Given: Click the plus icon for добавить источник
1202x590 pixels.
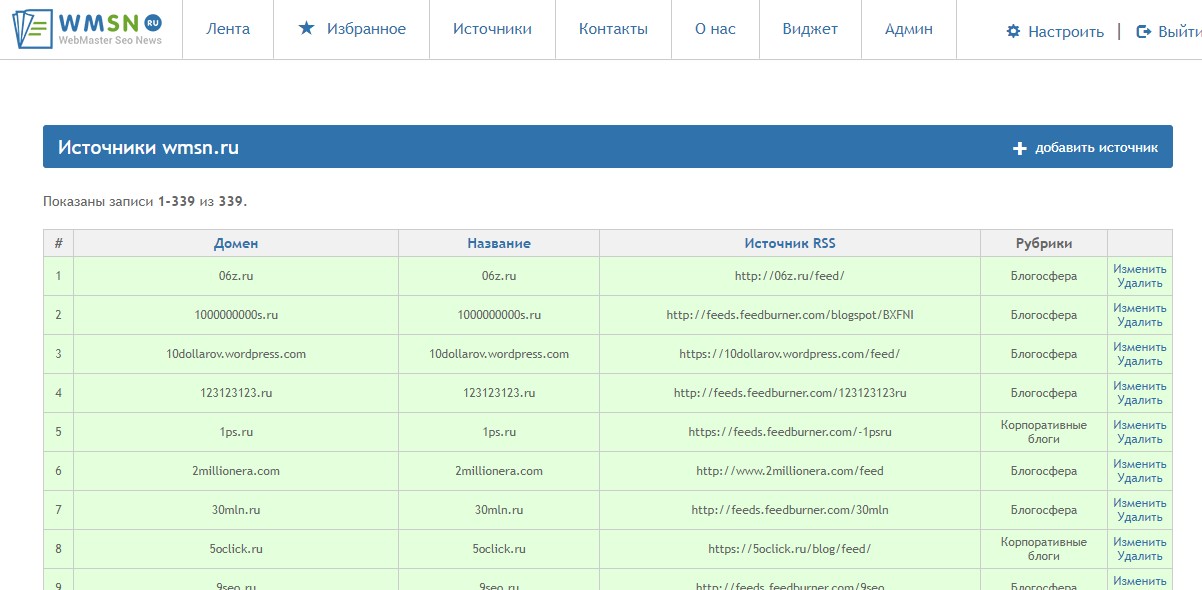Looking at the screenshot, I should [1020, 148].
